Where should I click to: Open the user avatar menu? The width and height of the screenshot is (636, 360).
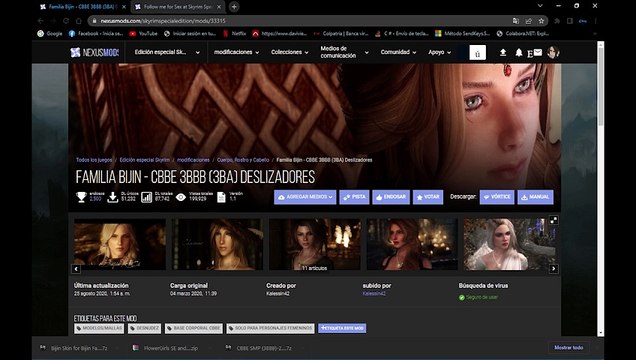click(x=553, y=52)
